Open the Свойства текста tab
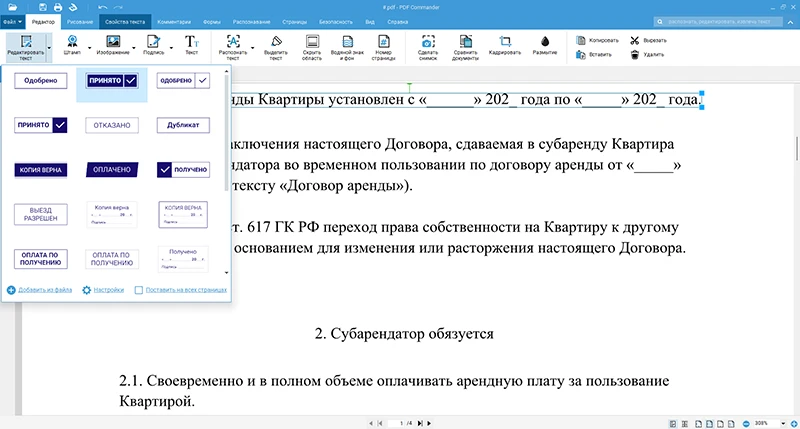Screen dimensions: 800x429 [x=125, y=22]
